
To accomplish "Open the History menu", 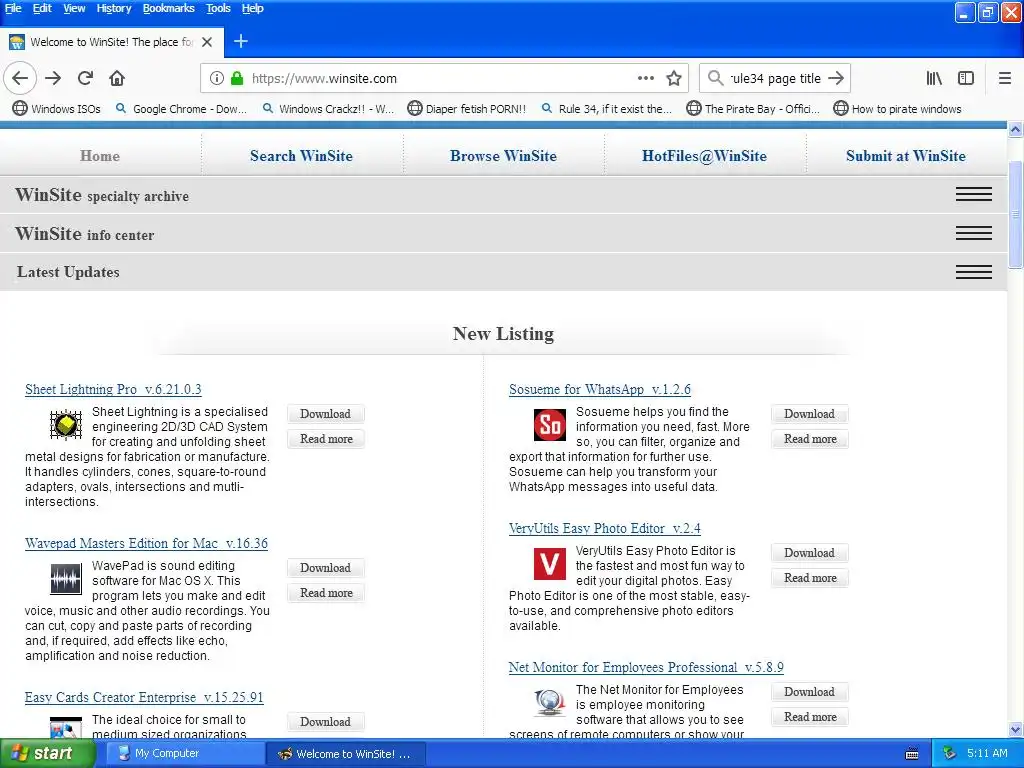I will 114,8.
